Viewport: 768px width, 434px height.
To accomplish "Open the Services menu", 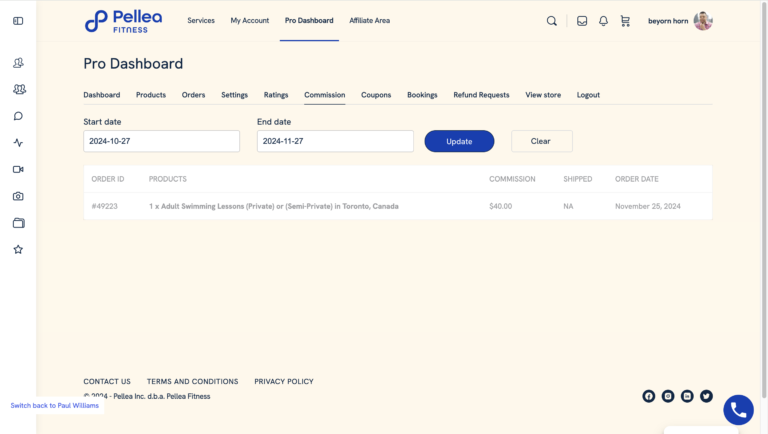I will coord(201,21).
